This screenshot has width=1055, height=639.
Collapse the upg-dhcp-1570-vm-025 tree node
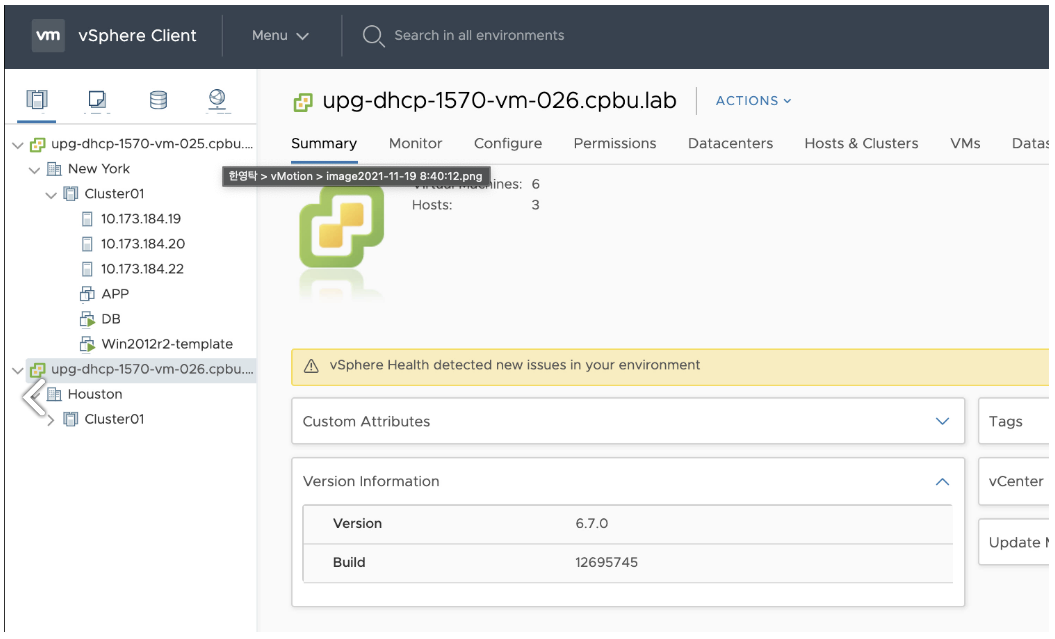pos(18,145)
